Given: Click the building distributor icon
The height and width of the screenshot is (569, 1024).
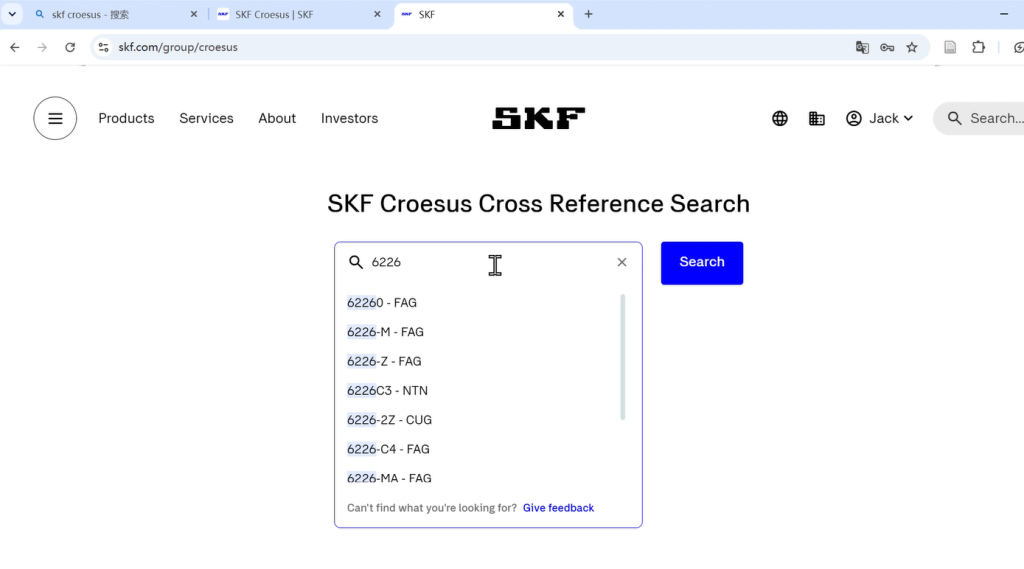Looking at the screenshot, I should [x=816, y=118].
